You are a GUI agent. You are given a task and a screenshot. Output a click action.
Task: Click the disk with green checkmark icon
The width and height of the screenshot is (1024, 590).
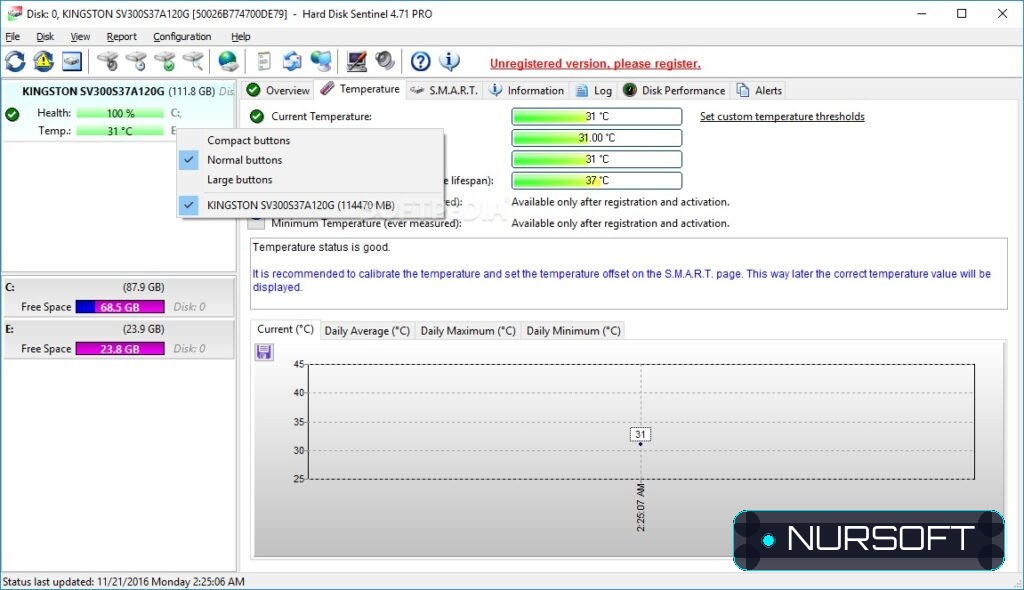(165, 62)
